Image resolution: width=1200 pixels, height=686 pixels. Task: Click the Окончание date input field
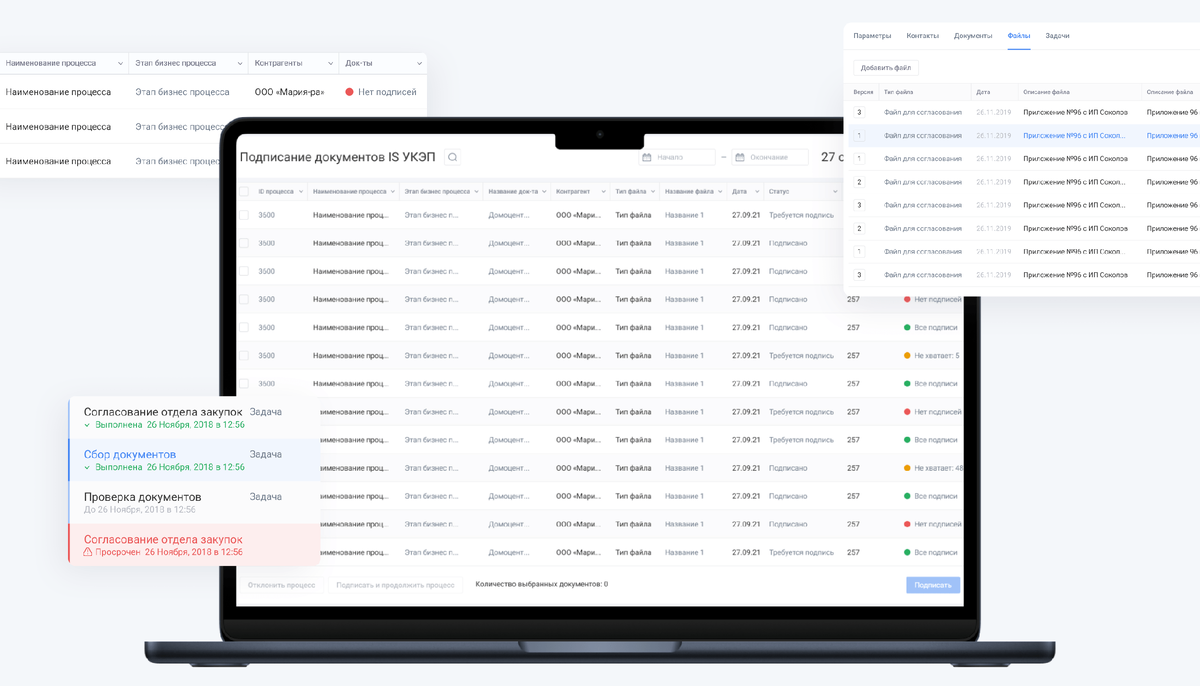tap(770, 157)
